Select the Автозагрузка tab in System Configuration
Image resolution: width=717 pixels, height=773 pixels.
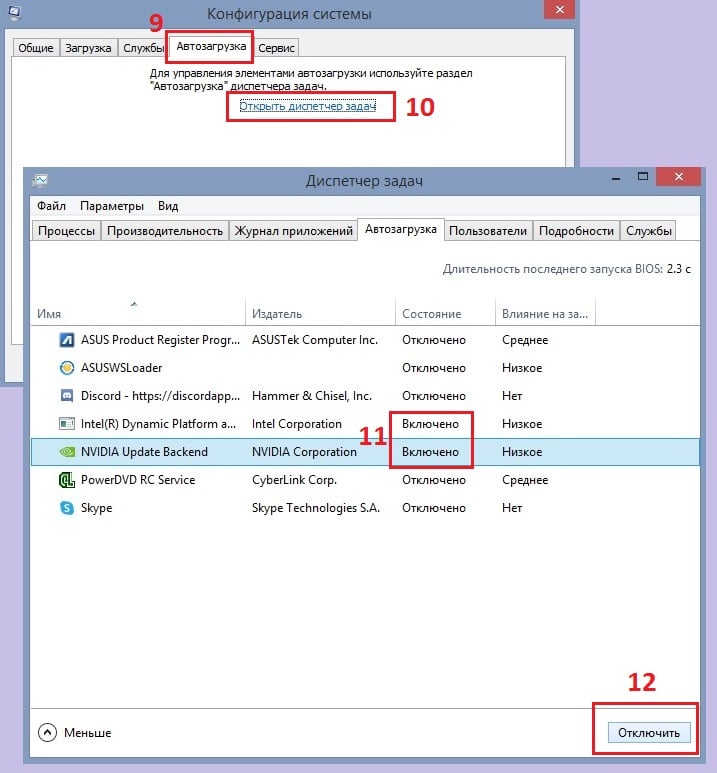211,46
